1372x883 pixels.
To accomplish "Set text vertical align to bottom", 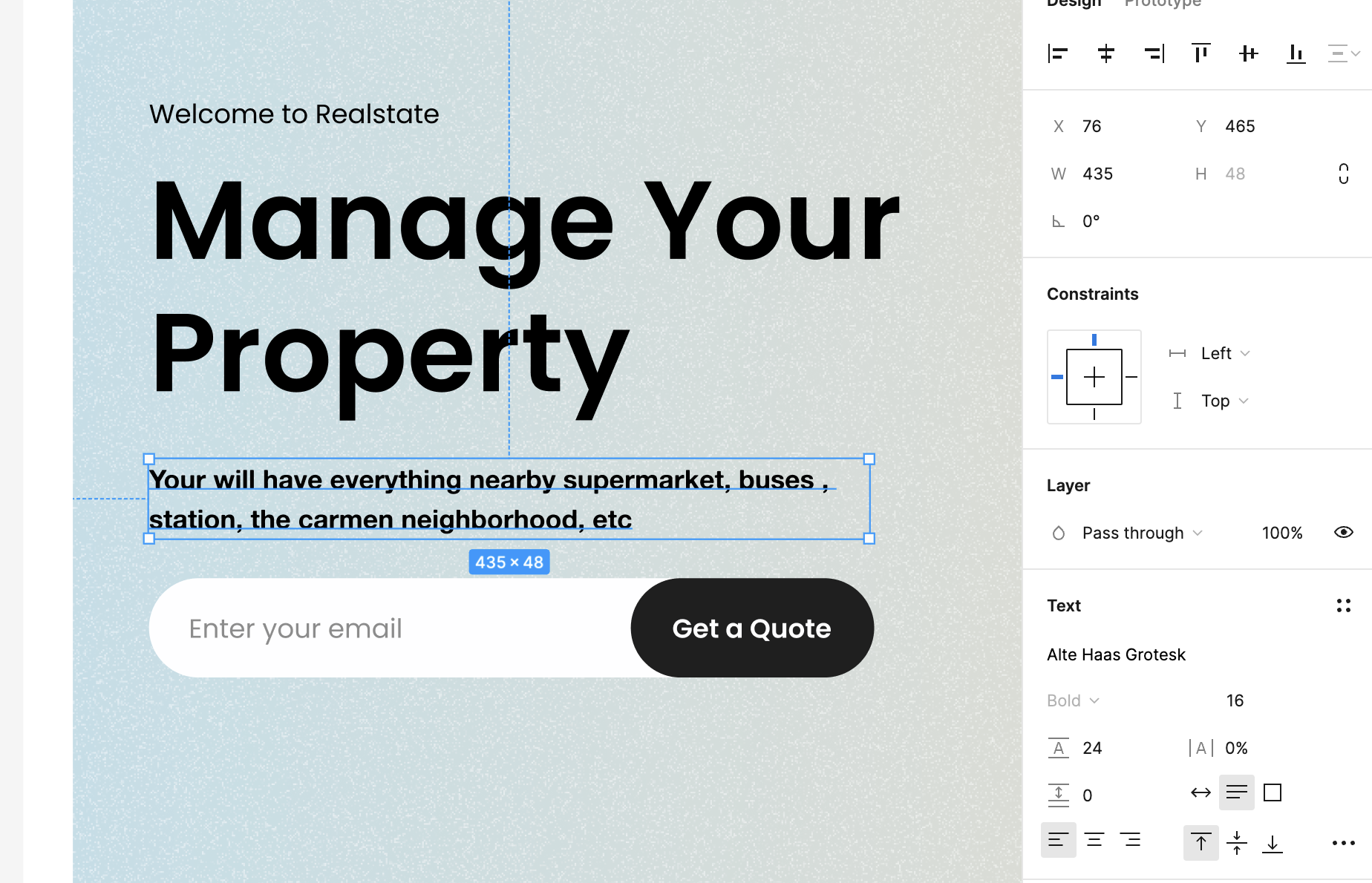I will (1272, 843).
